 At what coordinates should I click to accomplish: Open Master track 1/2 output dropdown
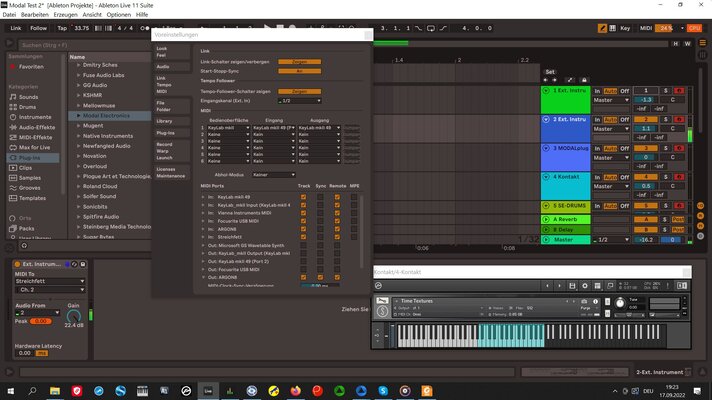coord(611,240)
